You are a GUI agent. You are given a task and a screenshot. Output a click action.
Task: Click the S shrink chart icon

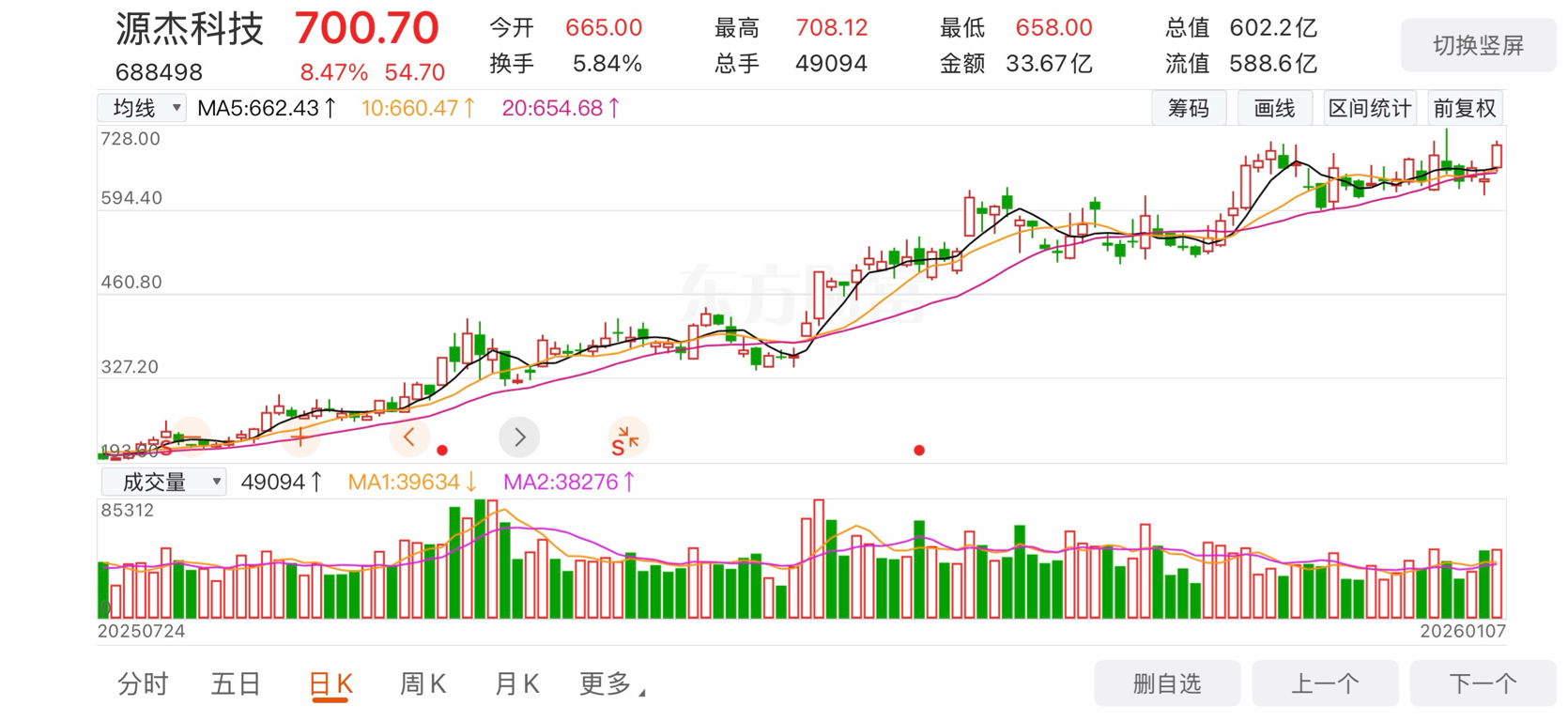point(626,438)
